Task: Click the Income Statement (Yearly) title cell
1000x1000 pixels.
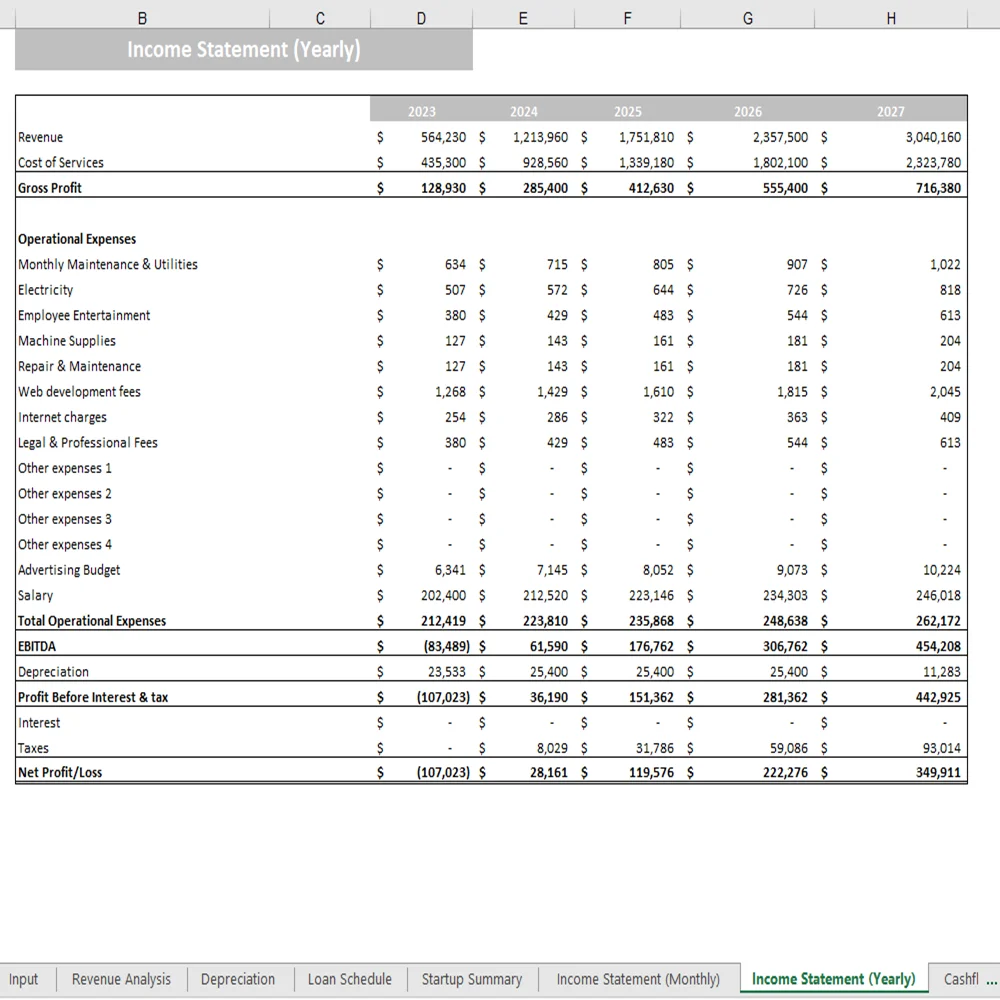Action: pyautogui.click(x=243, y=49)
